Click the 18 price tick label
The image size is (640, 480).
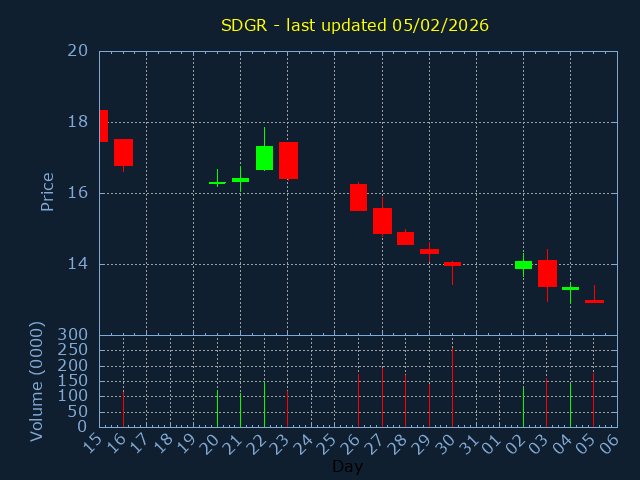[79, 122]
